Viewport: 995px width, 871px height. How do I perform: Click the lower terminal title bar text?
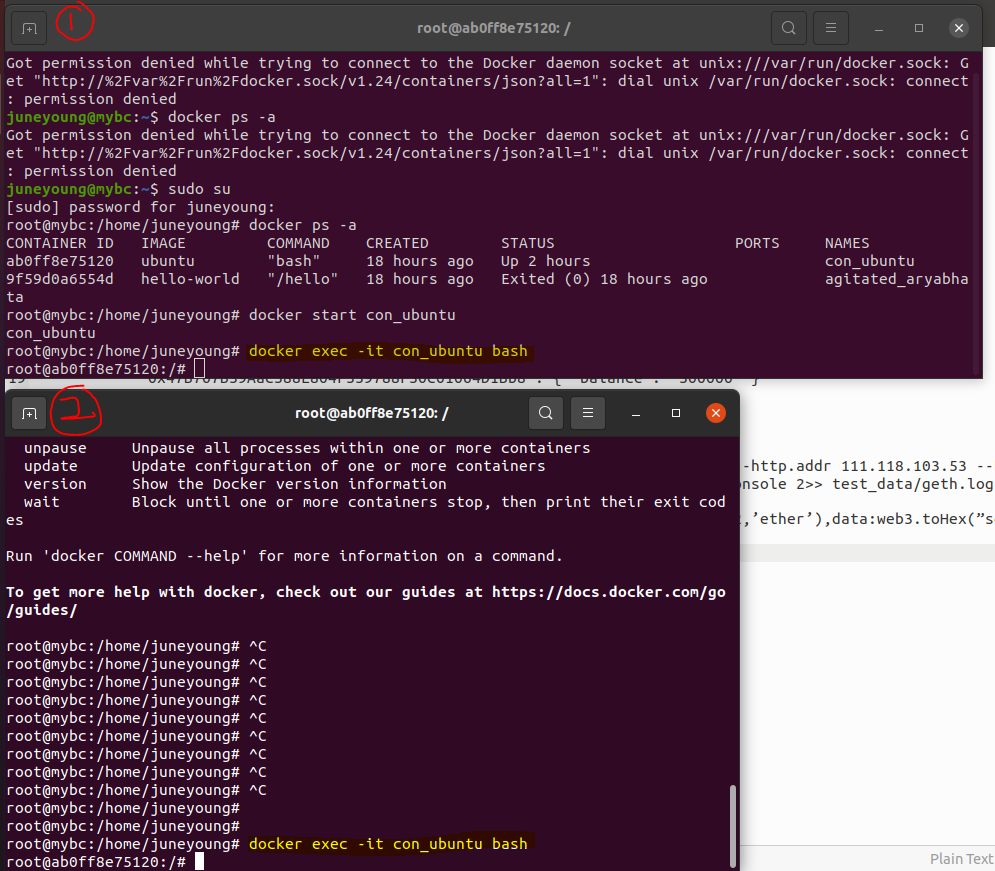pos(372,413)
